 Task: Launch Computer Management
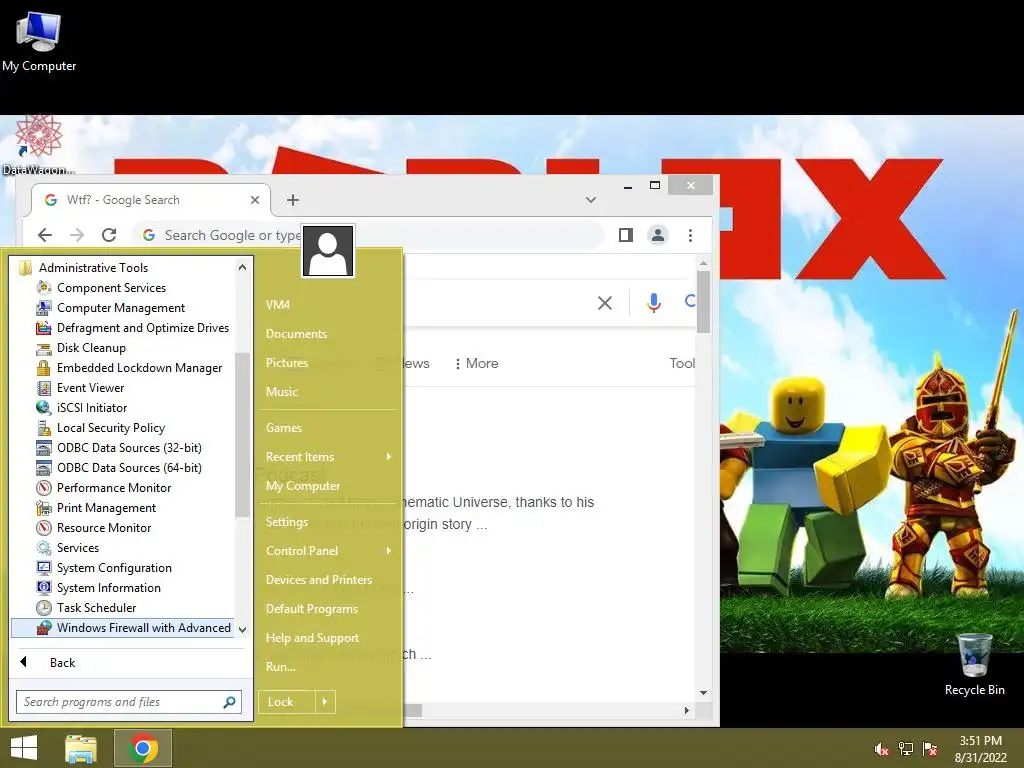coord(122,308)
